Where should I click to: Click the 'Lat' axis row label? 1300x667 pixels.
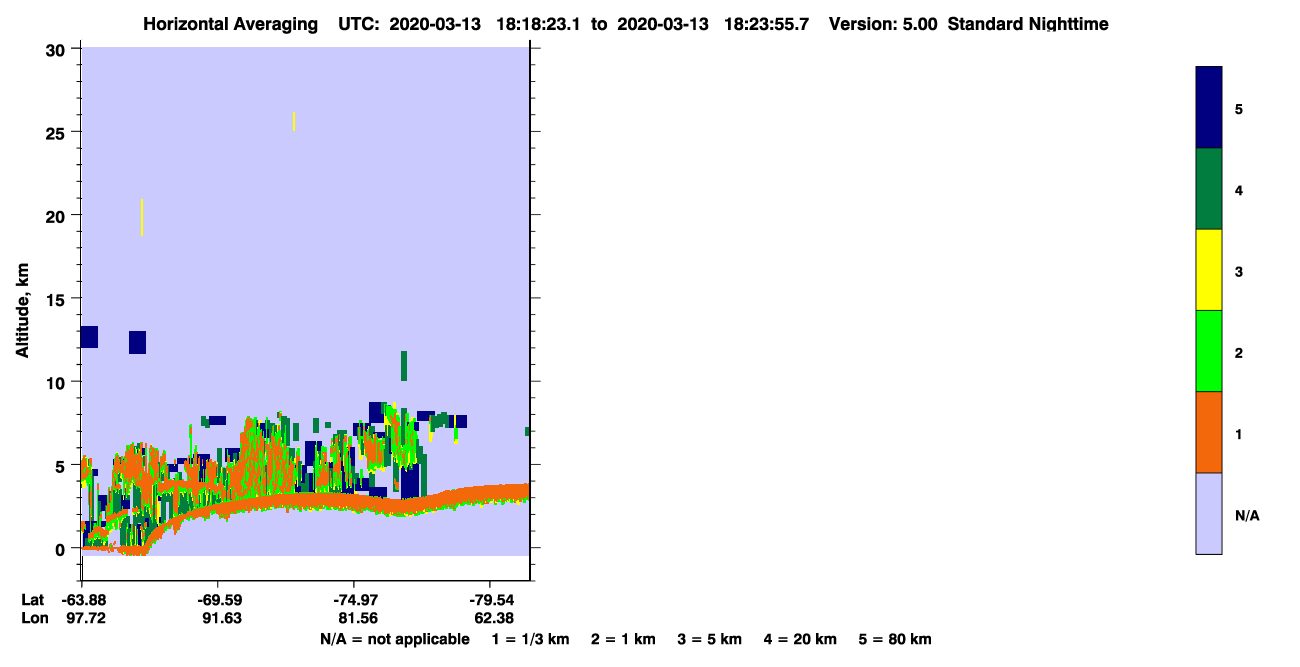click(33, 600)
